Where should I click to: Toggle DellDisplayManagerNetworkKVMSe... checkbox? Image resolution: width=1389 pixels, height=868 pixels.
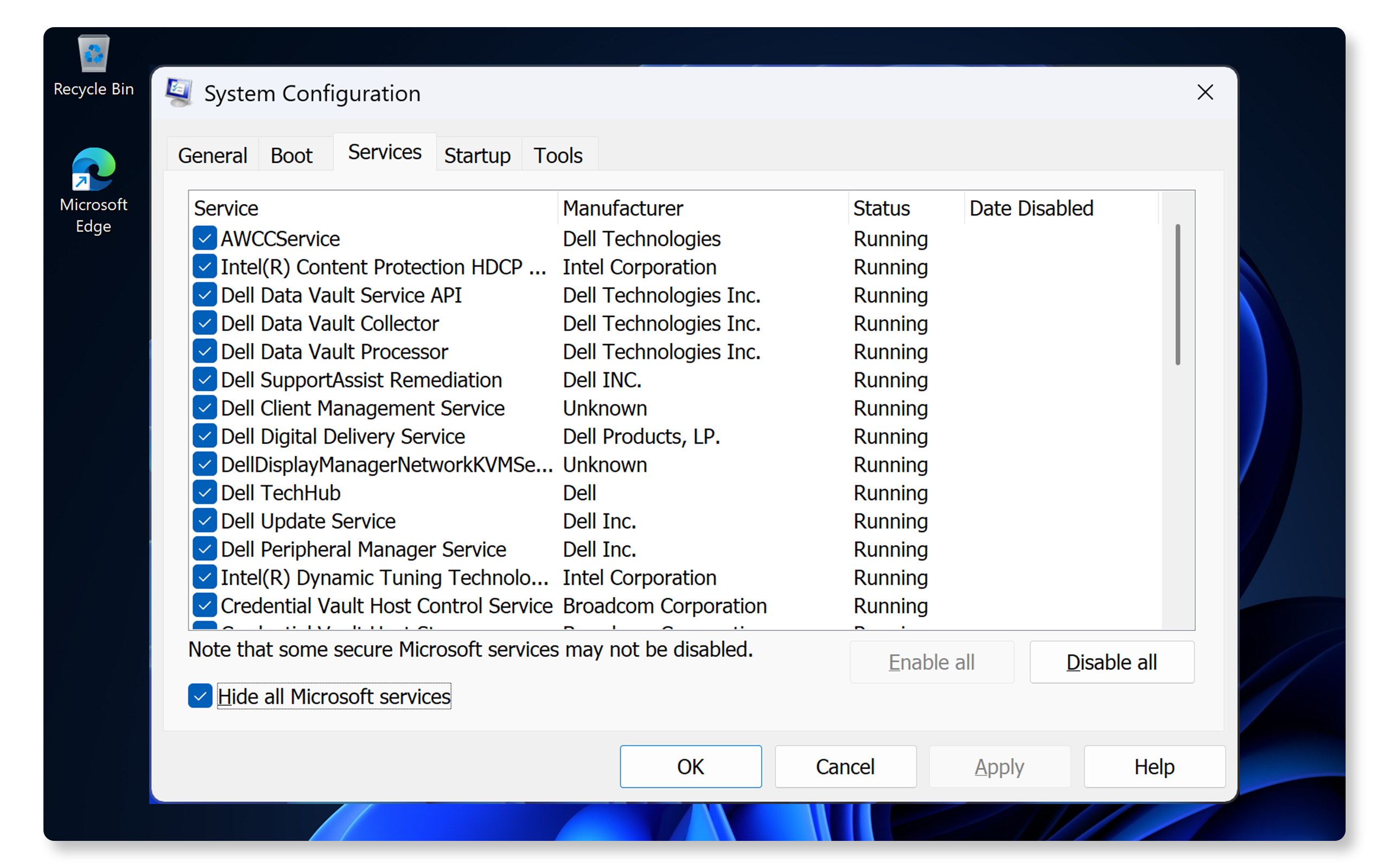205,464
